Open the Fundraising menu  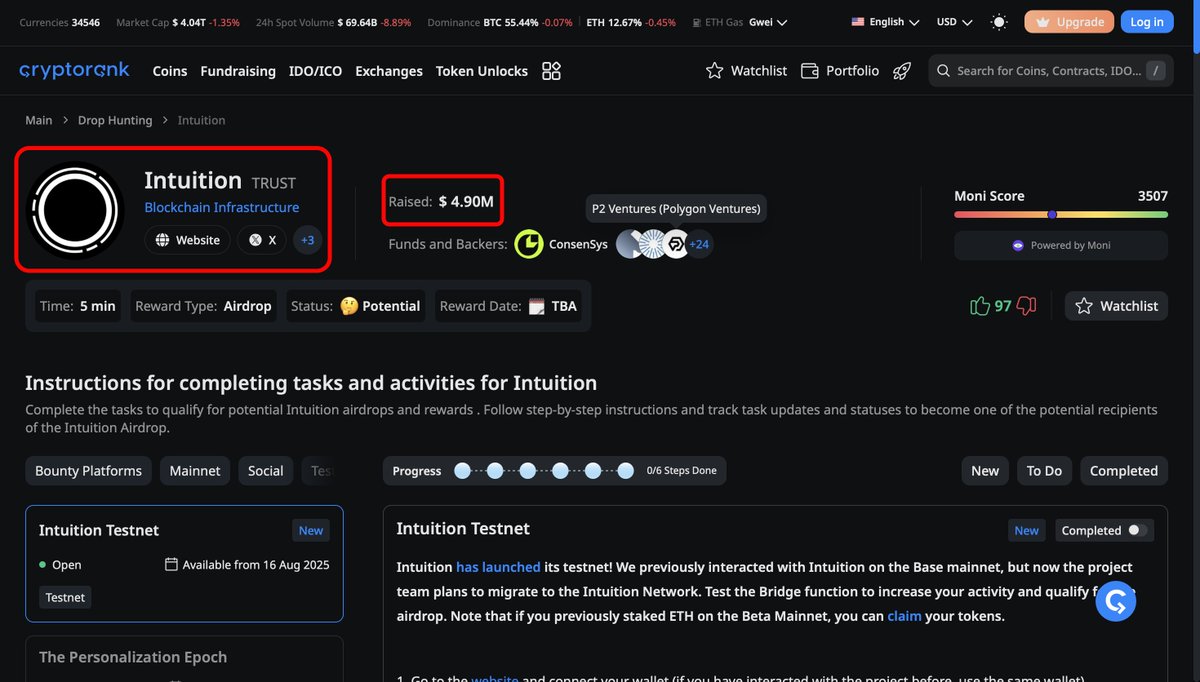(238, 71)
